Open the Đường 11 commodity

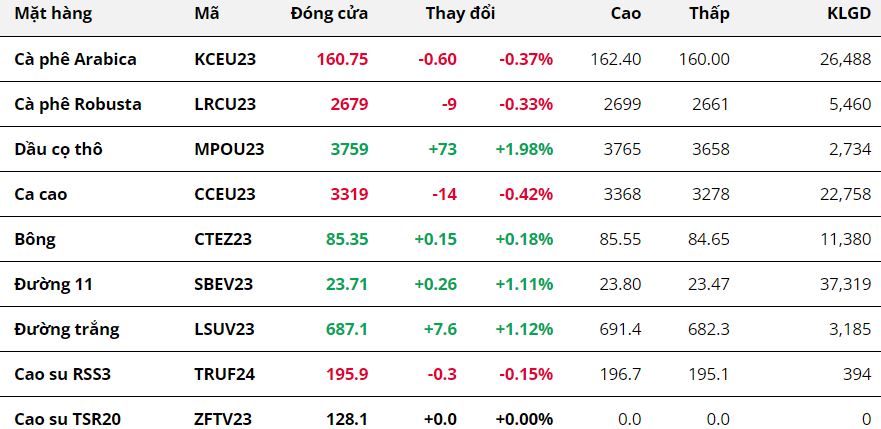[54, 284]
